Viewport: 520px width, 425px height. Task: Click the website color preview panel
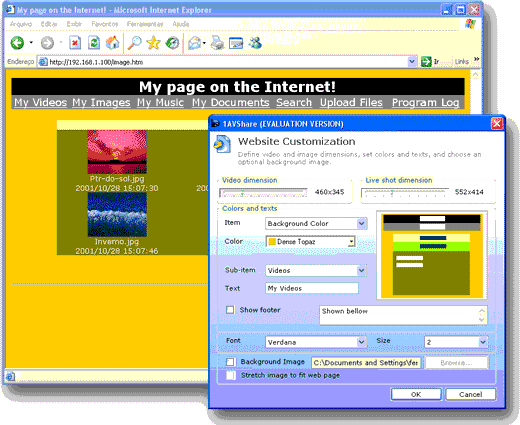(432, 255)
